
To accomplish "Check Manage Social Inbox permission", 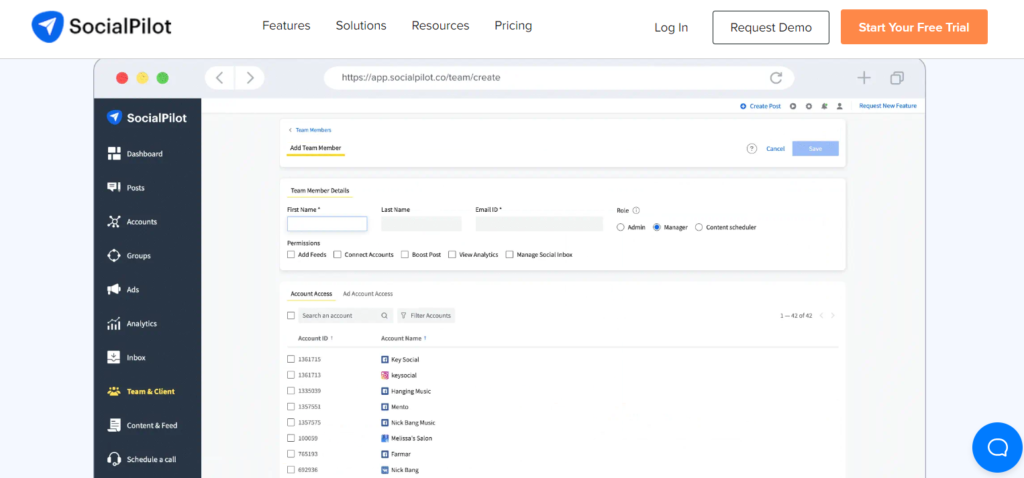I will (509, 255).
